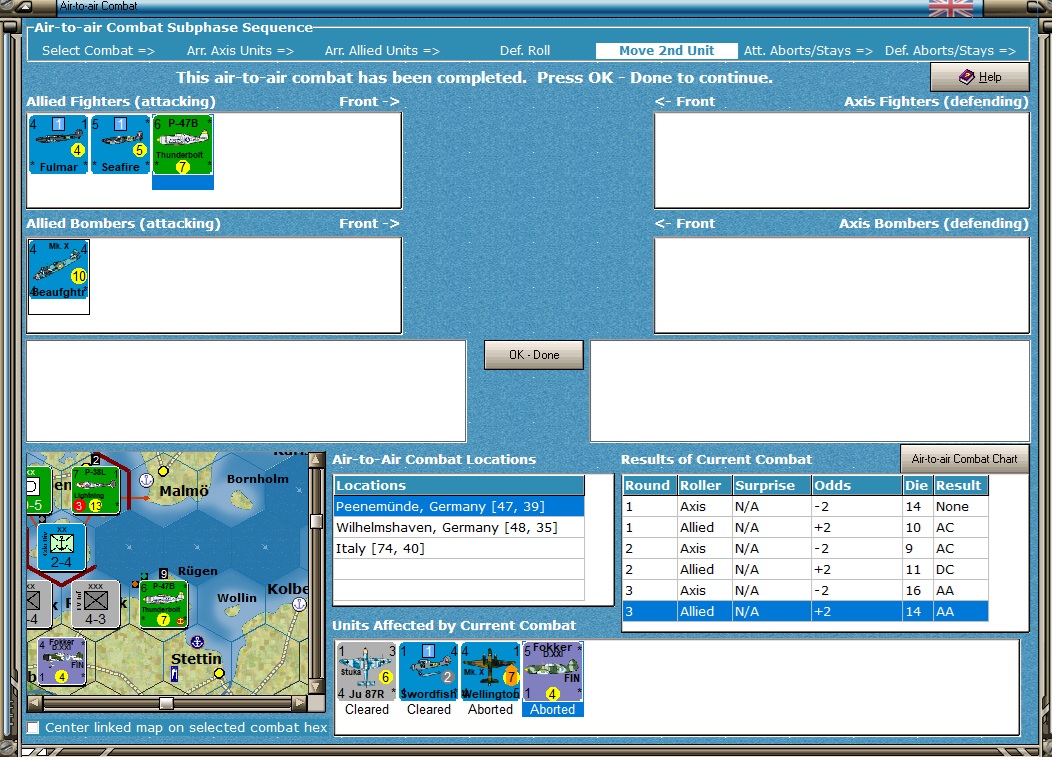Click the Arr. Allied Units subphase step
Image resolution: width=1052 pixels, height=757 pixels.
pos(382,50)
